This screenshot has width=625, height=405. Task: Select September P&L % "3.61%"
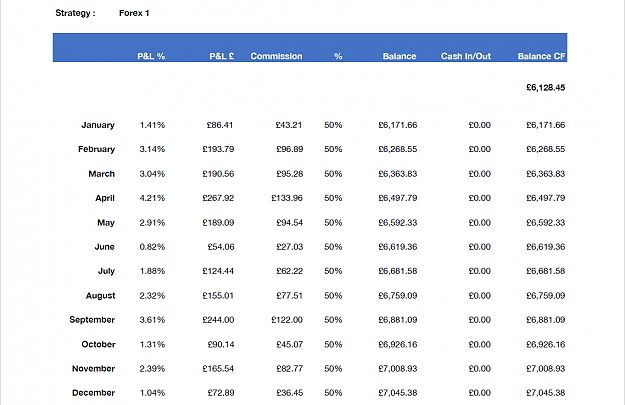[x=152, y=320]
